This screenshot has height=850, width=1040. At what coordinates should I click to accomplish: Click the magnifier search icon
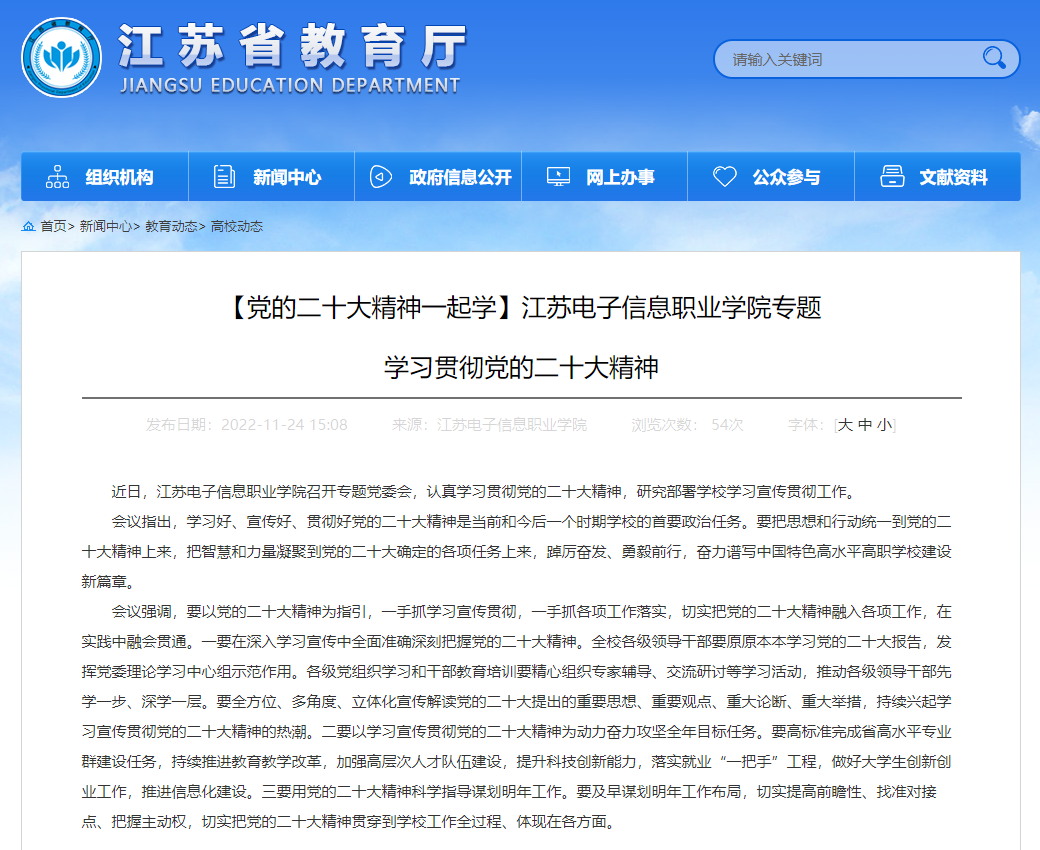[x=994, y=58]
